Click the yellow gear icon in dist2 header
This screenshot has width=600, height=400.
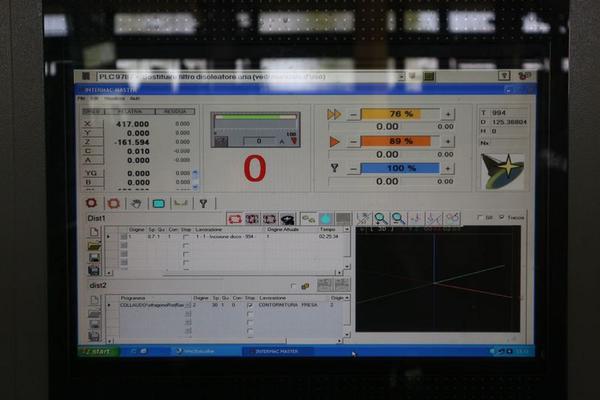click(x=305, y=286)
